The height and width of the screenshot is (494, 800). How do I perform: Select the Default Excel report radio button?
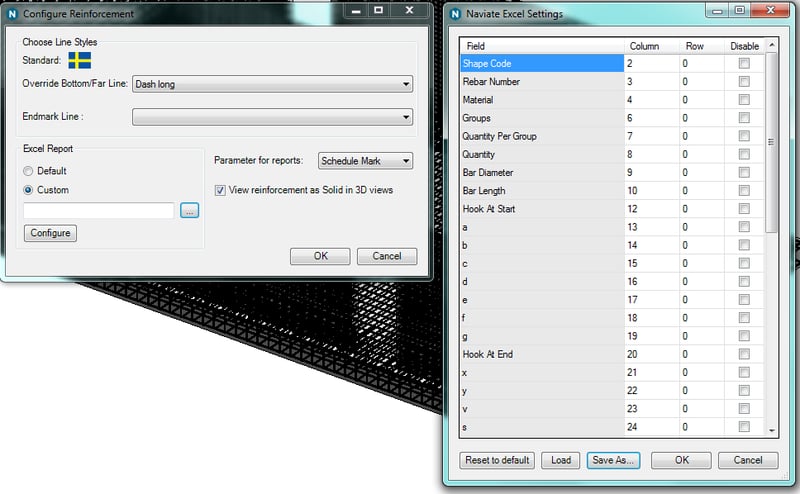pyautogui.click(x=28, y=171)
